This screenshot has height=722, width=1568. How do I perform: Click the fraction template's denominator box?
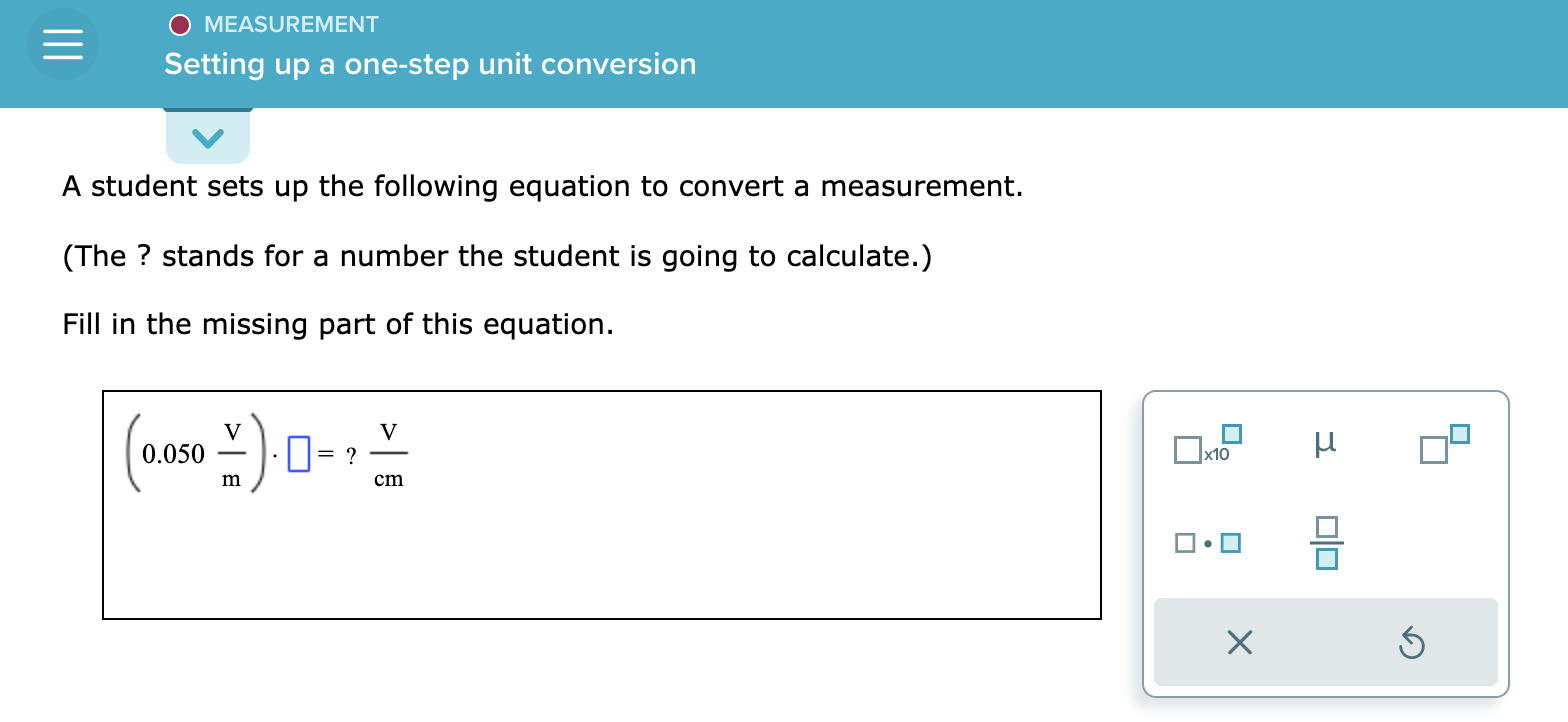pyautogui.click(x=1326, y=560)
